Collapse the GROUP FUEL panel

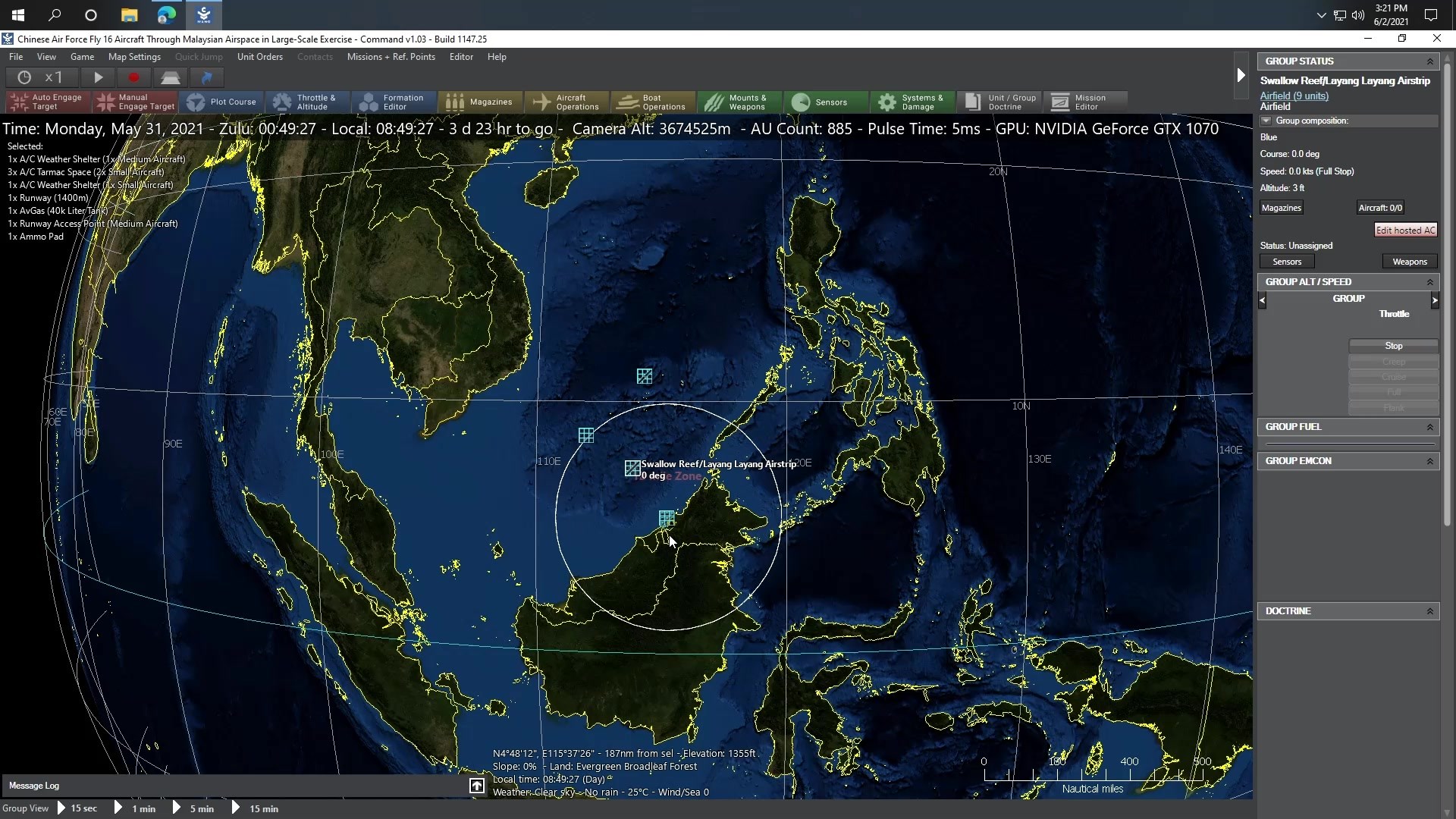(x=1430, y=427)
